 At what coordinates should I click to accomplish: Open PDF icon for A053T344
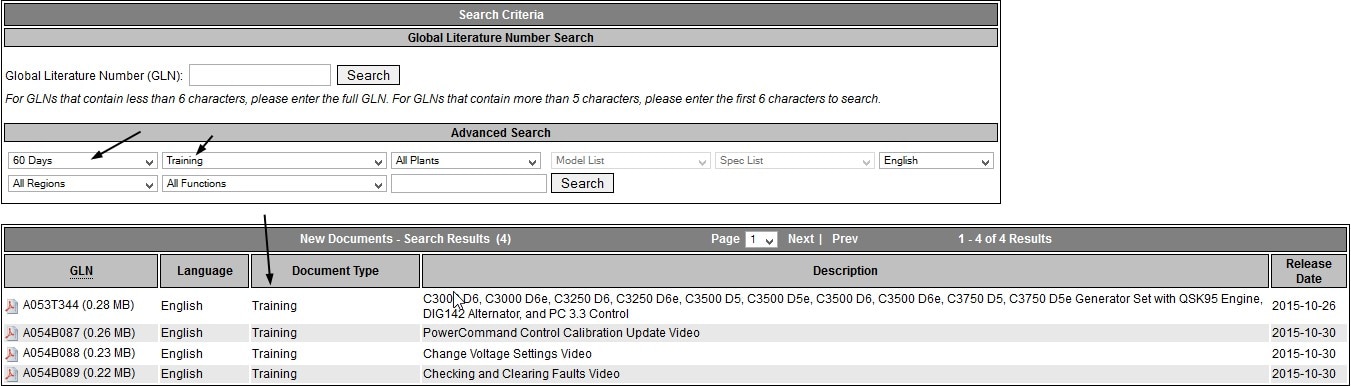[x=12, y=306]
